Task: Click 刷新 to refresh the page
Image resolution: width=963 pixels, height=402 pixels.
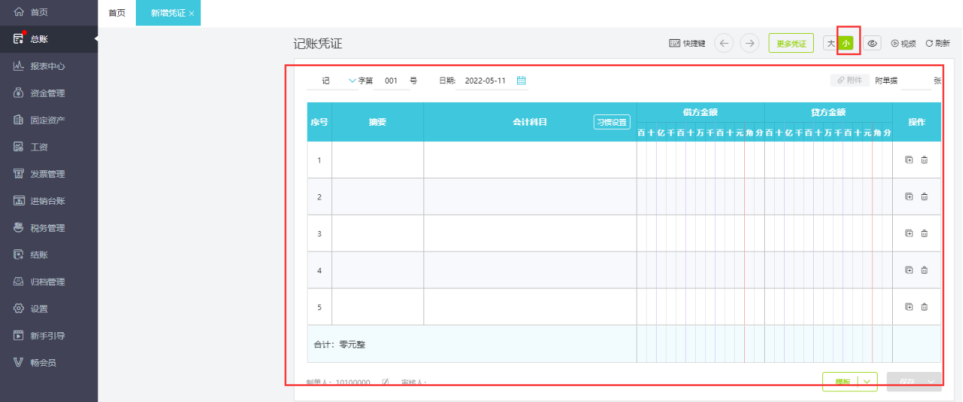Action: 938,44
